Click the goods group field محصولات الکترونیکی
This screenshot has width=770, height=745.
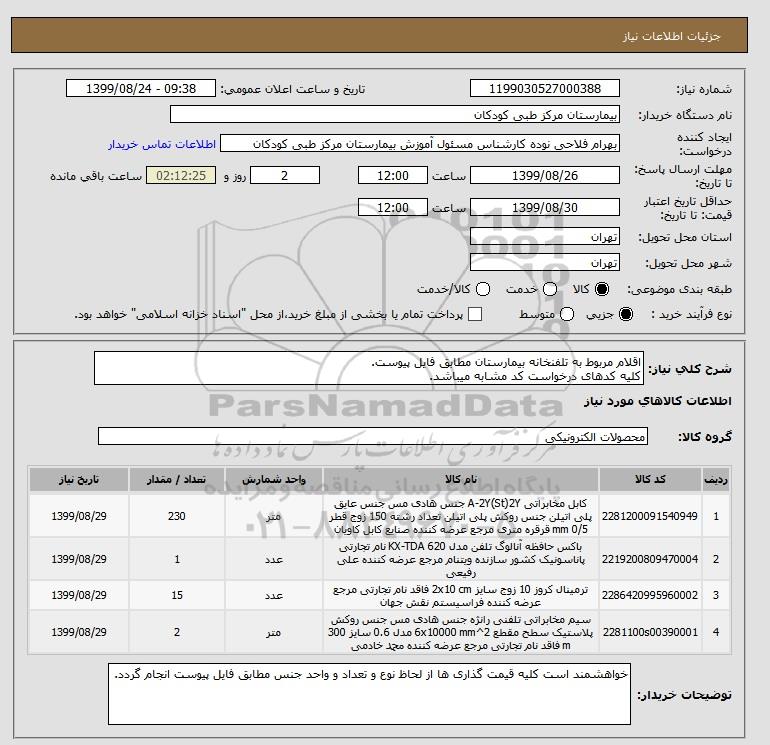click(x=373, y=436)
